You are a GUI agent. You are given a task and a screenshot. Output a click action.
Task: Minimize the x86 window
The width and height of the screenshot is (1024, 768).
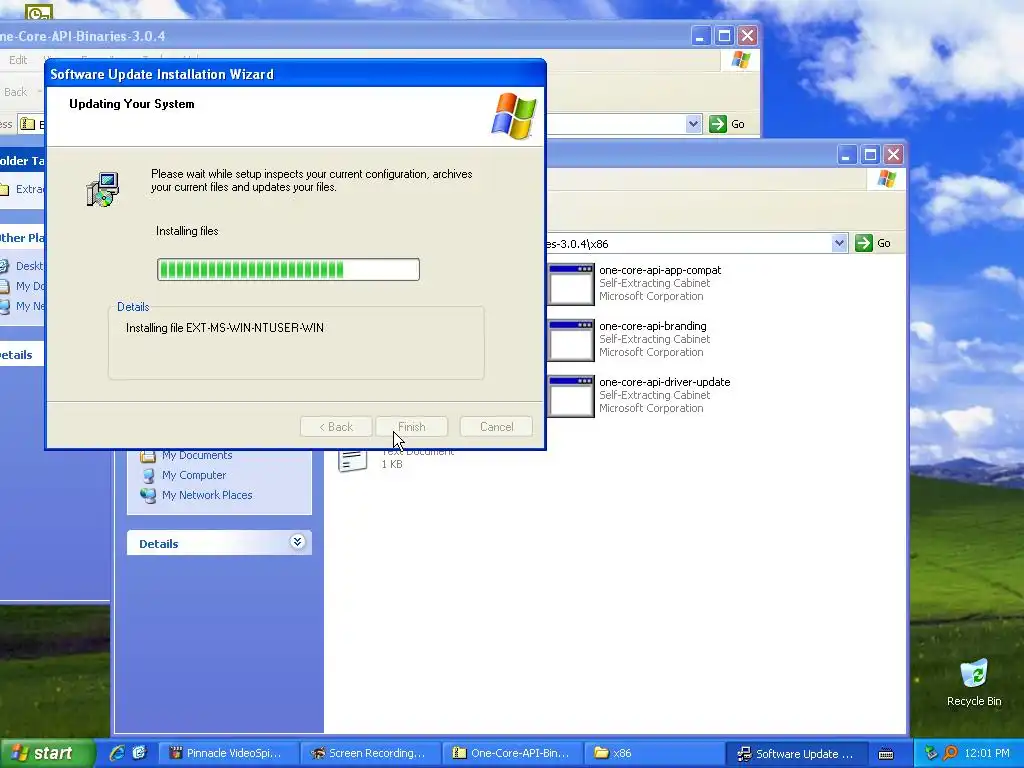pyautogui.click(x=846, y=155)
